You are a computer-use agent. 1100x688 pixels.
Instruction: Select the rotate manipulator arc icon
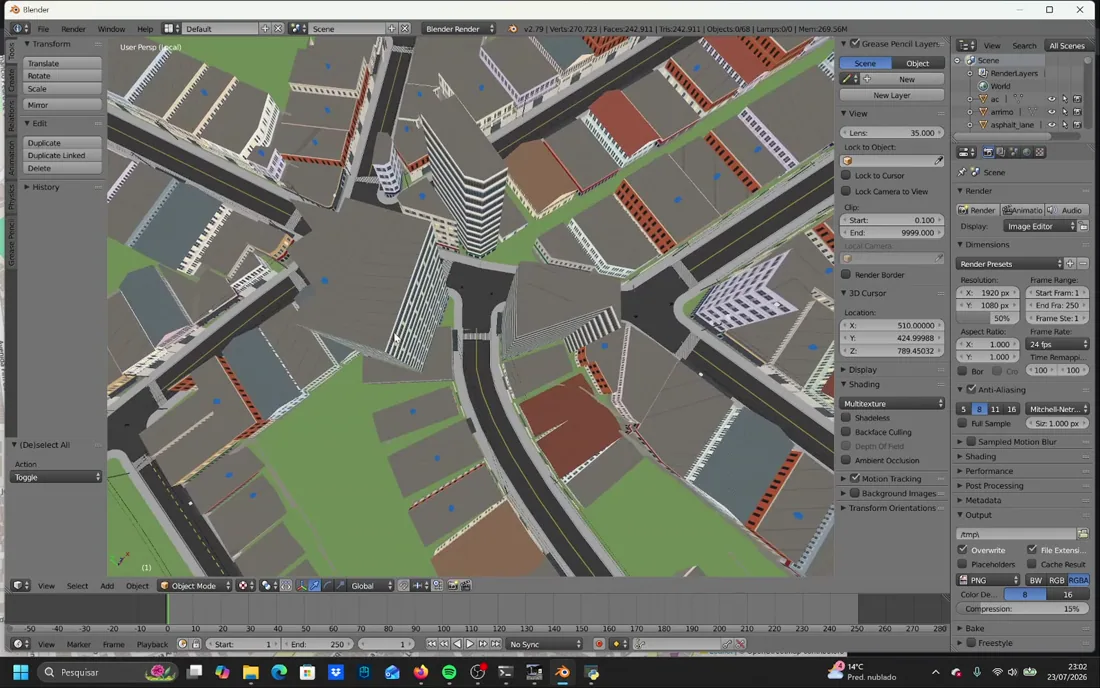[328, 586]
